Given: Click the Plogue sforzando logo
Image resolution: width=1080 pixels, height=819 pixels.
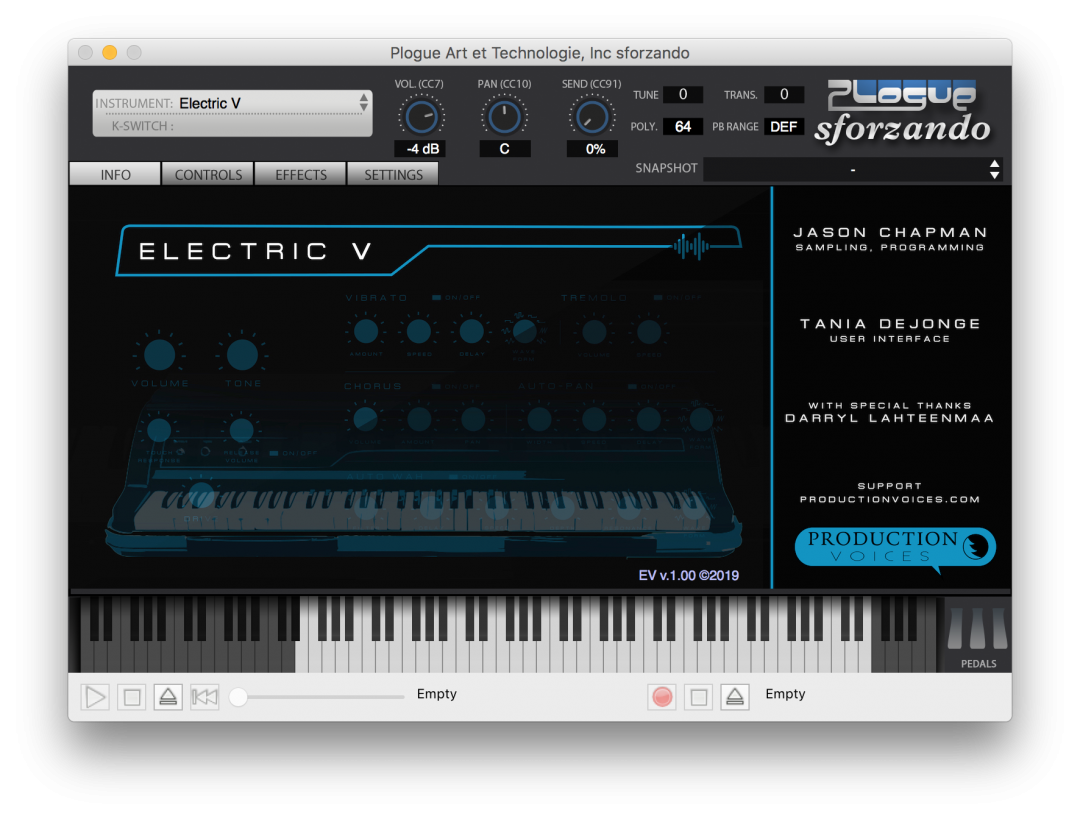Looking at the screenshot, I should click(903, 112).
